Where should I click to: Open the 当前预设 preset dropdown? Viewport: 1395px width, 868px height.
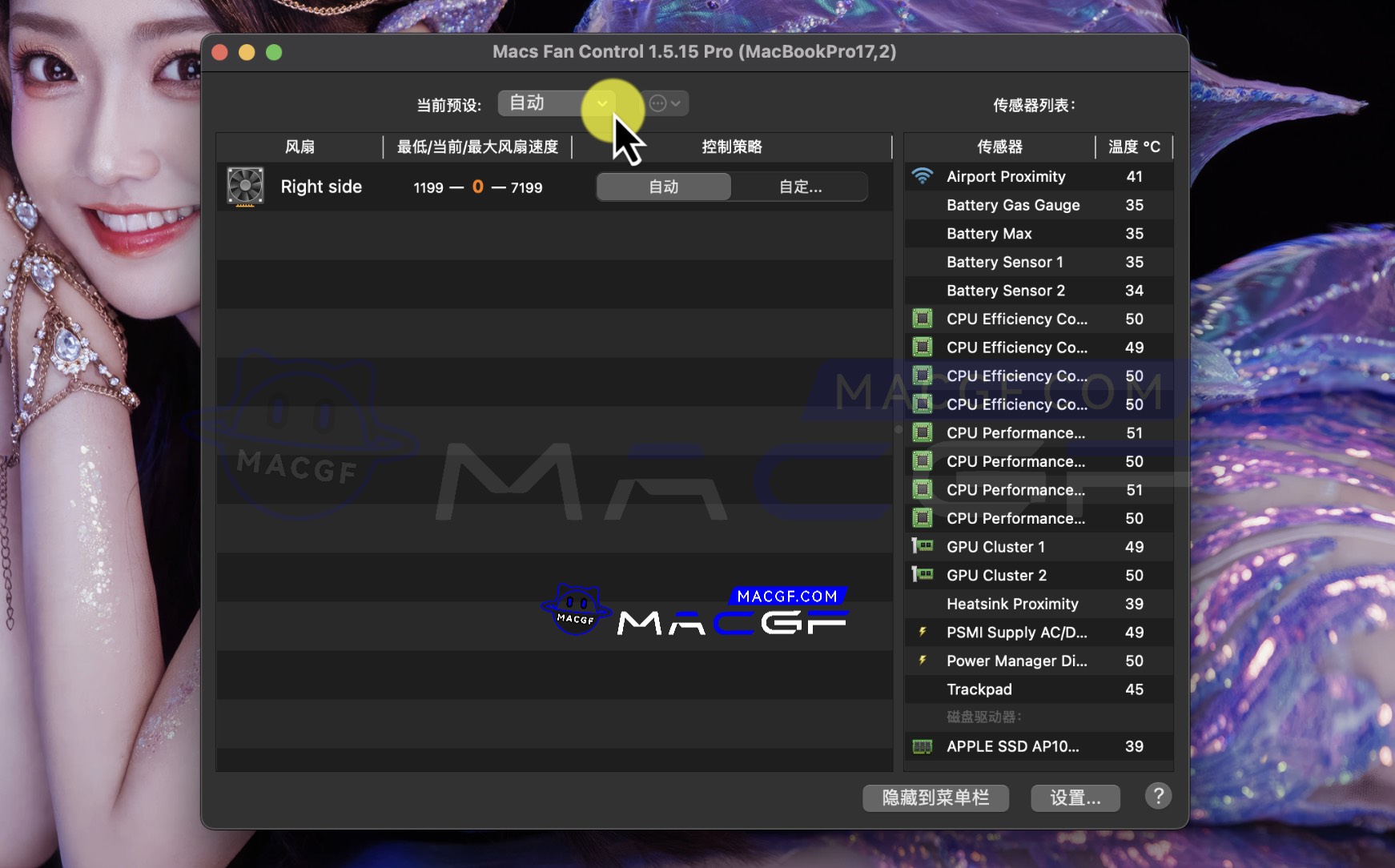(x=557, y=103)
